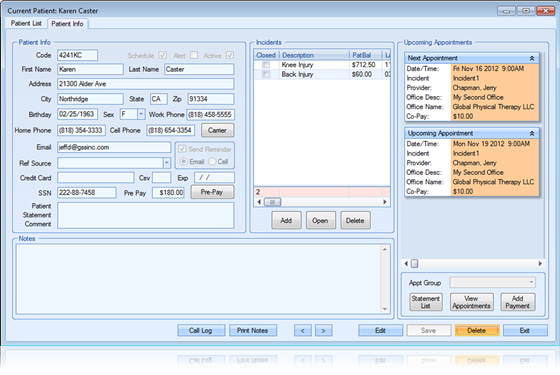
Task: Click the Work Phone field
Action: [x=210, y=115]
